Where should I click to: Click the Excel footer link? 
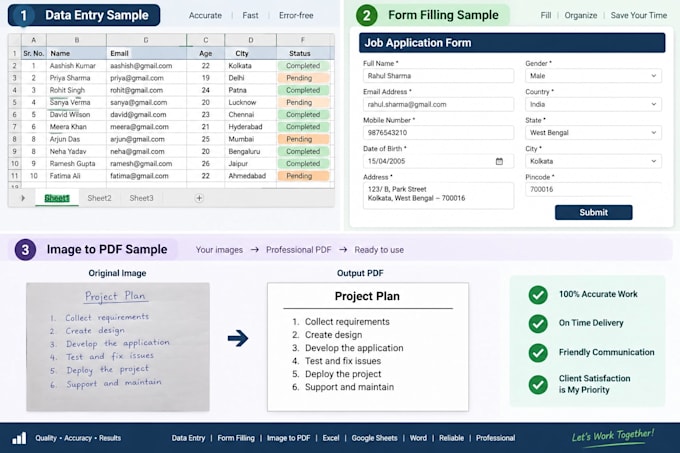coord(331,438)
